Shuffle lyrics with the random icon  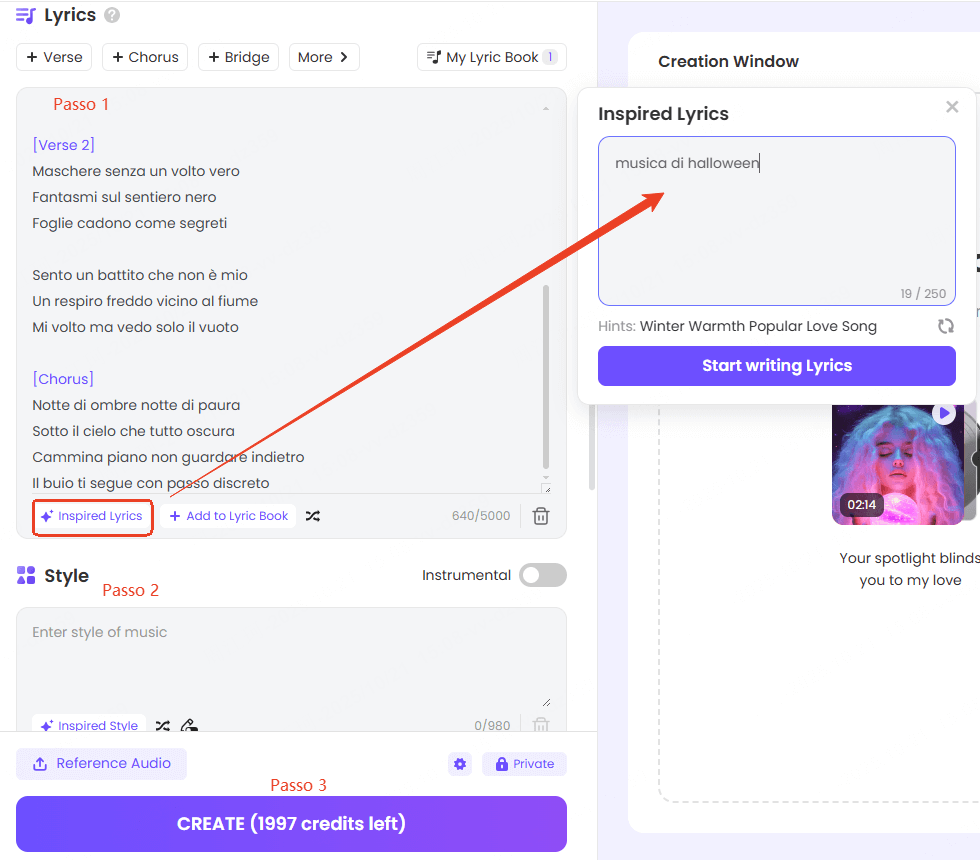313,516
